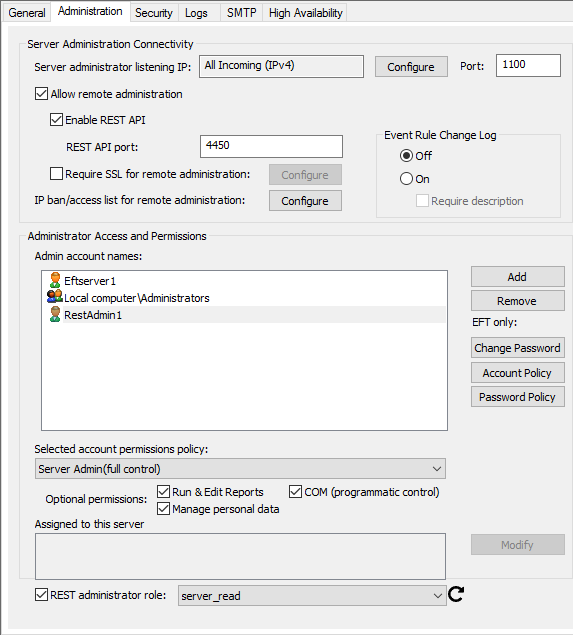Click Change Password button
The image size is (573, 635).
pyautogui.click(x=518, y=347)
